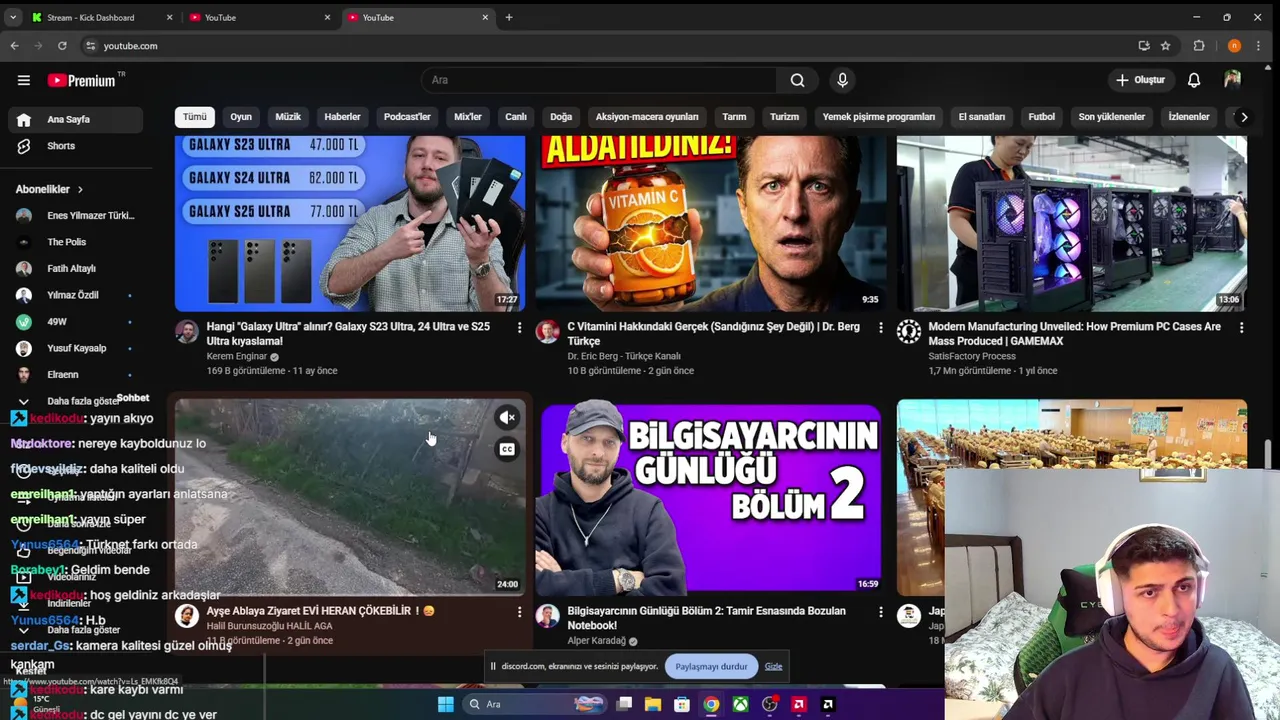Click Paylaşmayı durdur button
Image resolution: width=1280 pixels, height=720 pixels.
pyautogui.click(x=711, y=667)
